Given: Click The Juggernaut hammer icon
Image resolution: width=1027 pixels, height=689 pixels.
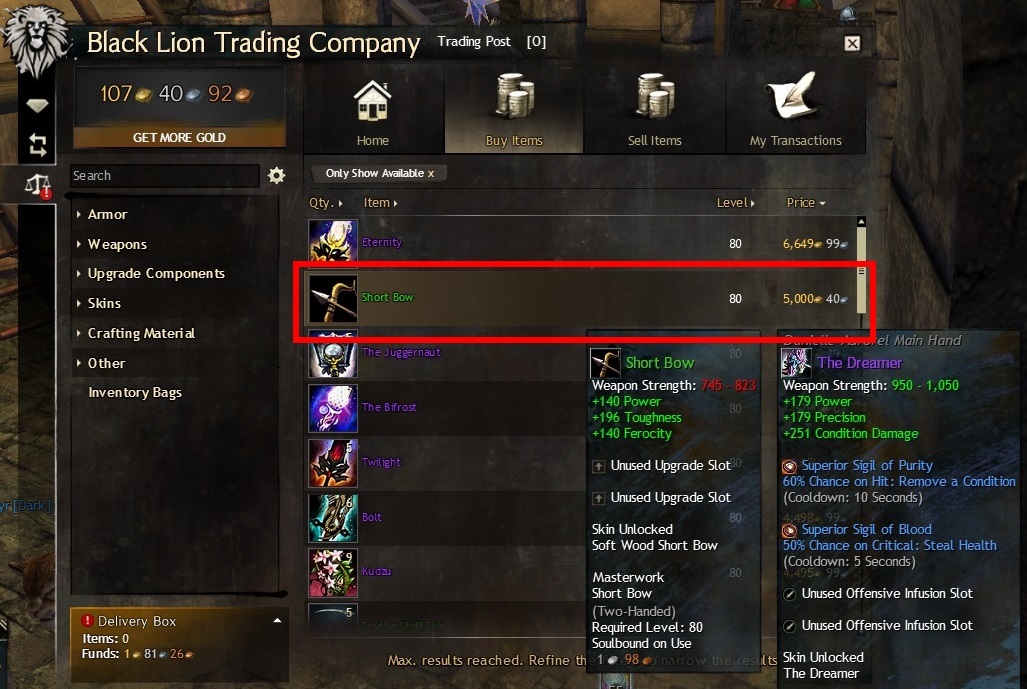Looking at the screenshot, I should (x=333, y=354).
